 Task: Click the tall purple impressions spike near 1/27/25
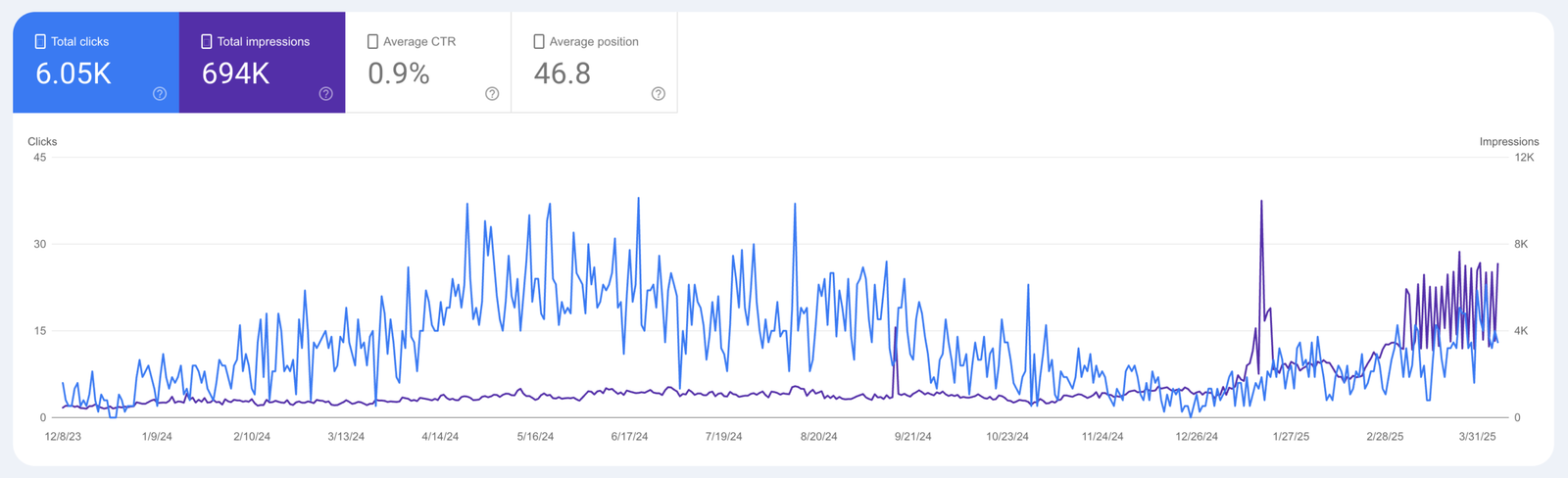(1261, 255)
